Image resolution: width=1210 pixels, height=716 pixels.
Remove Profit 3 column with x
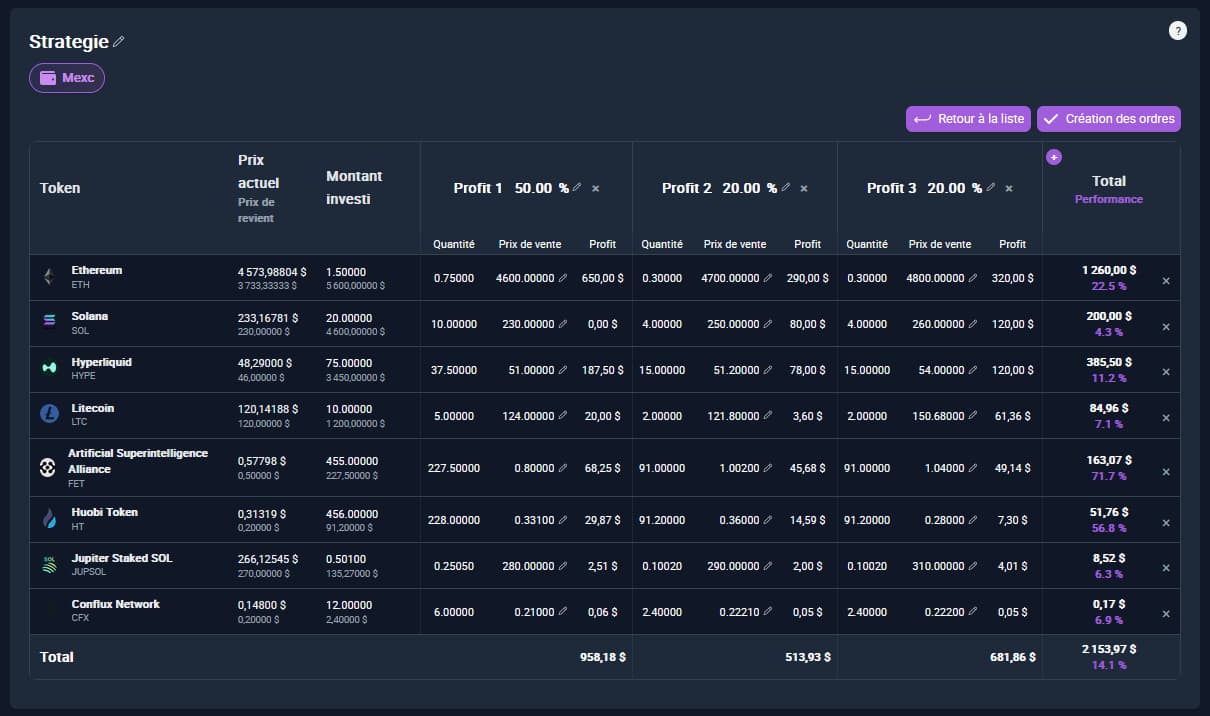1009,188
